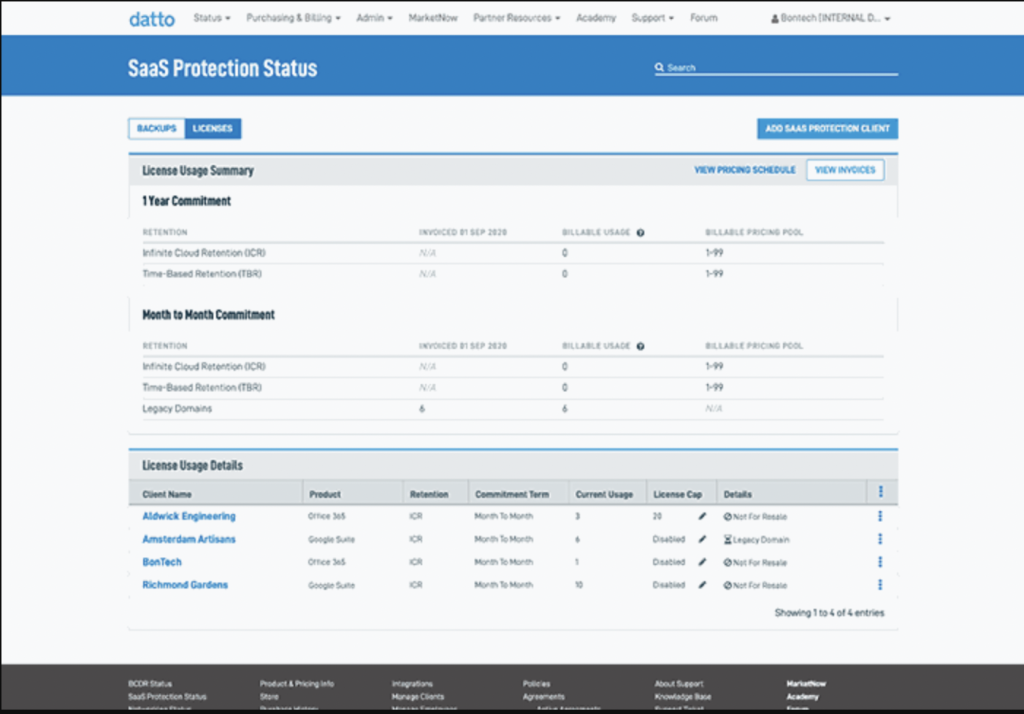
Task: Click the user account icon
Action: [x=775, y=19]
